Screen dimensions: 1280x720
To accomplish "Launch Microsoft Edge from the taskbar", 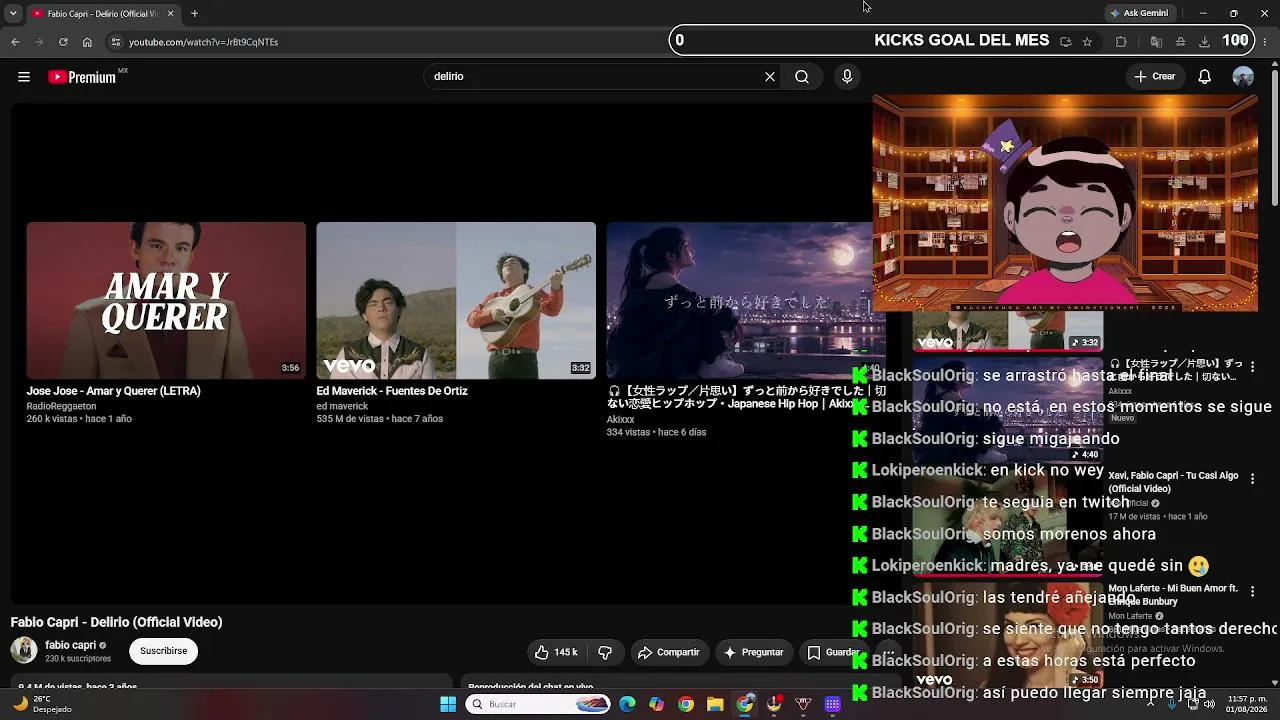I will [627, 704].
